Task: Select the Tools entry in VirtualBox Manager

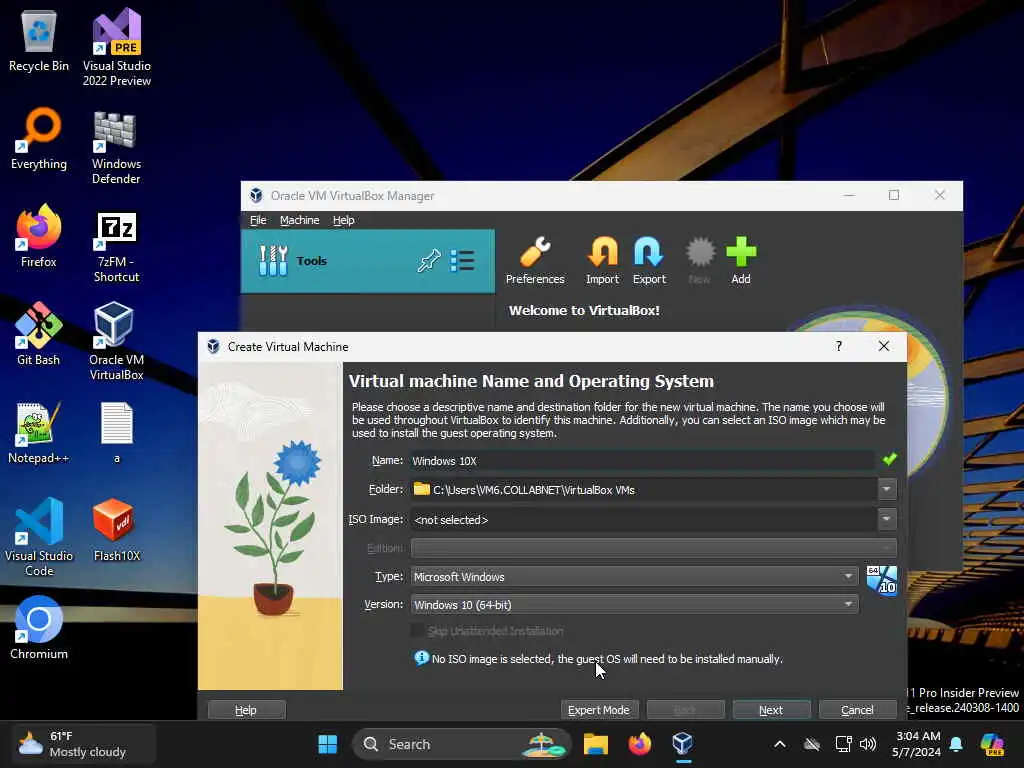Action: click(x=368, y=261)
